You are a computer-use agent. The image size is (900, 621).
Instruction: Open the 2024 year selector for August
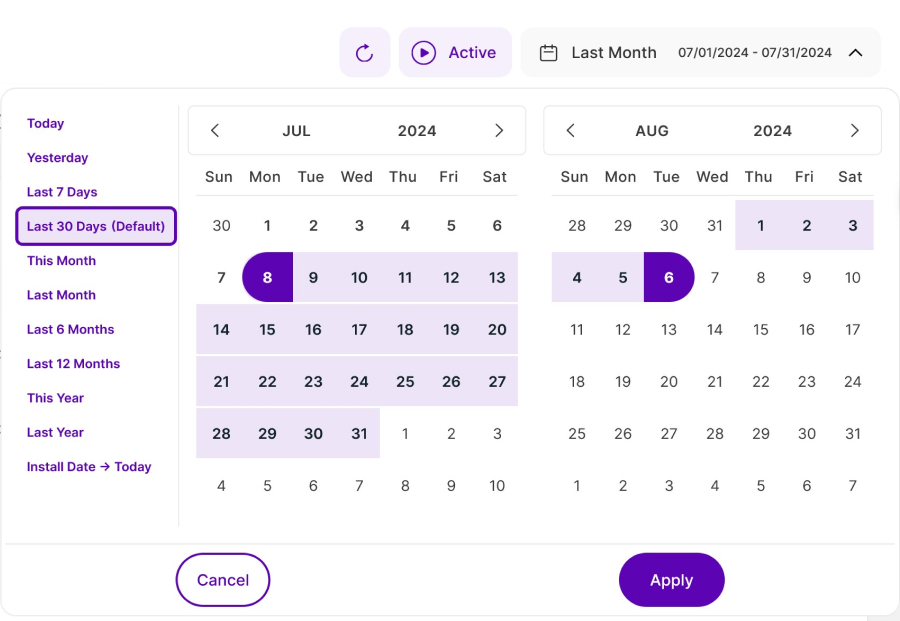(772, 131)
